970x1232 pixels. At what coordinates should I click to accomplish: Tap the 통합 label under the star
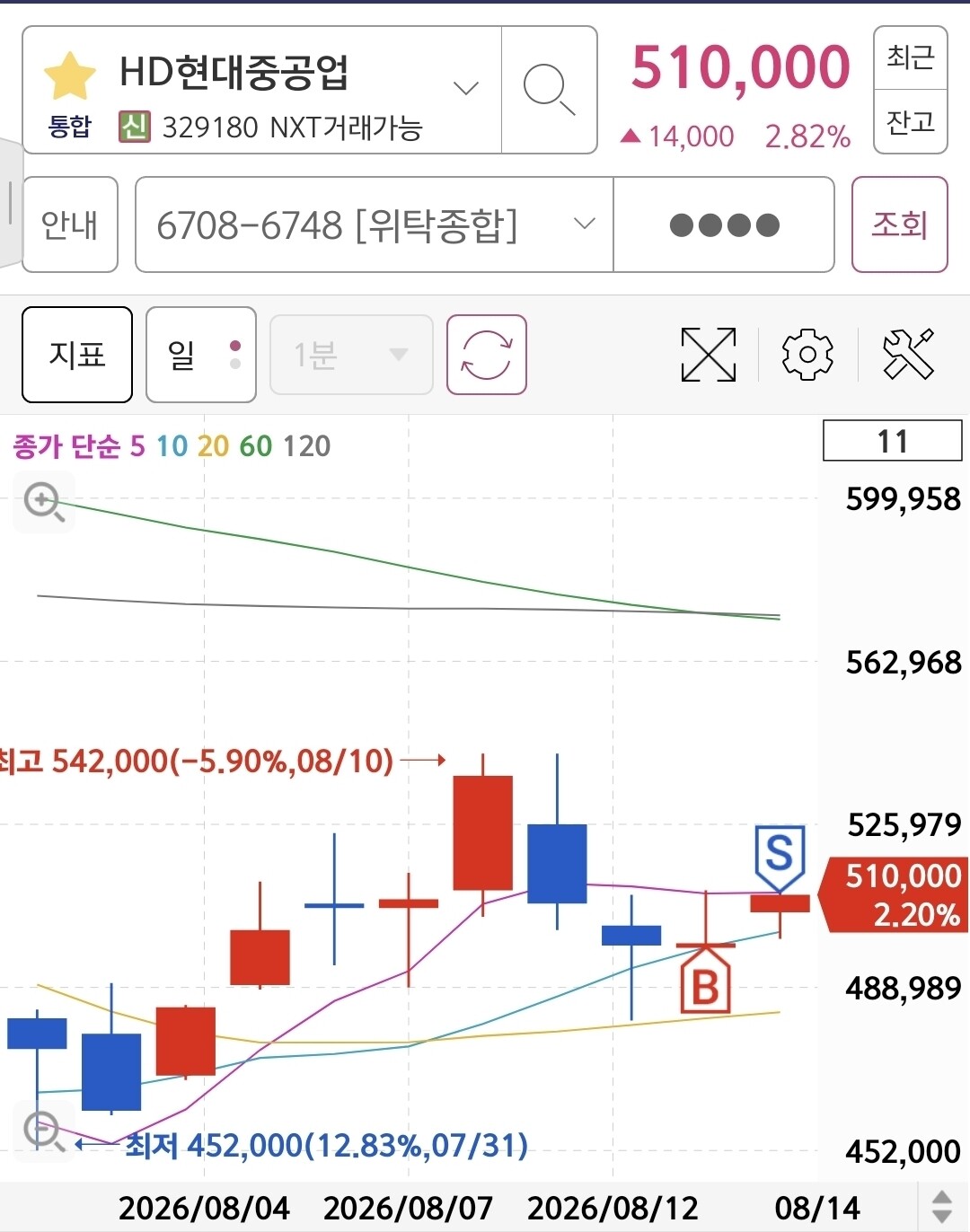point(69,127)
